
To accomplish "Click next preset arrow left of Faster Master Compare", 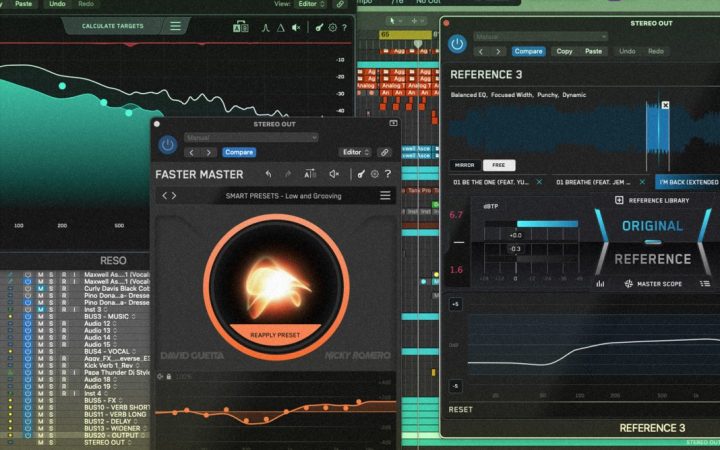I will click(208, 152).
